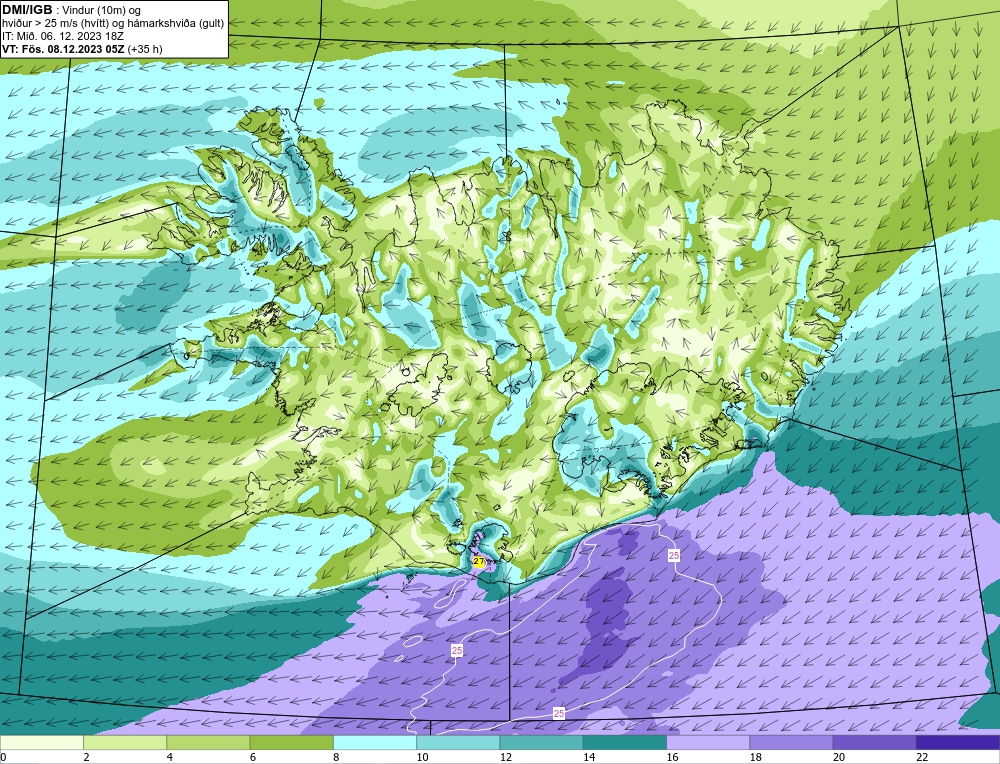Select the medium purple 18–20 m/s legend swatch

tap(791, 743)
